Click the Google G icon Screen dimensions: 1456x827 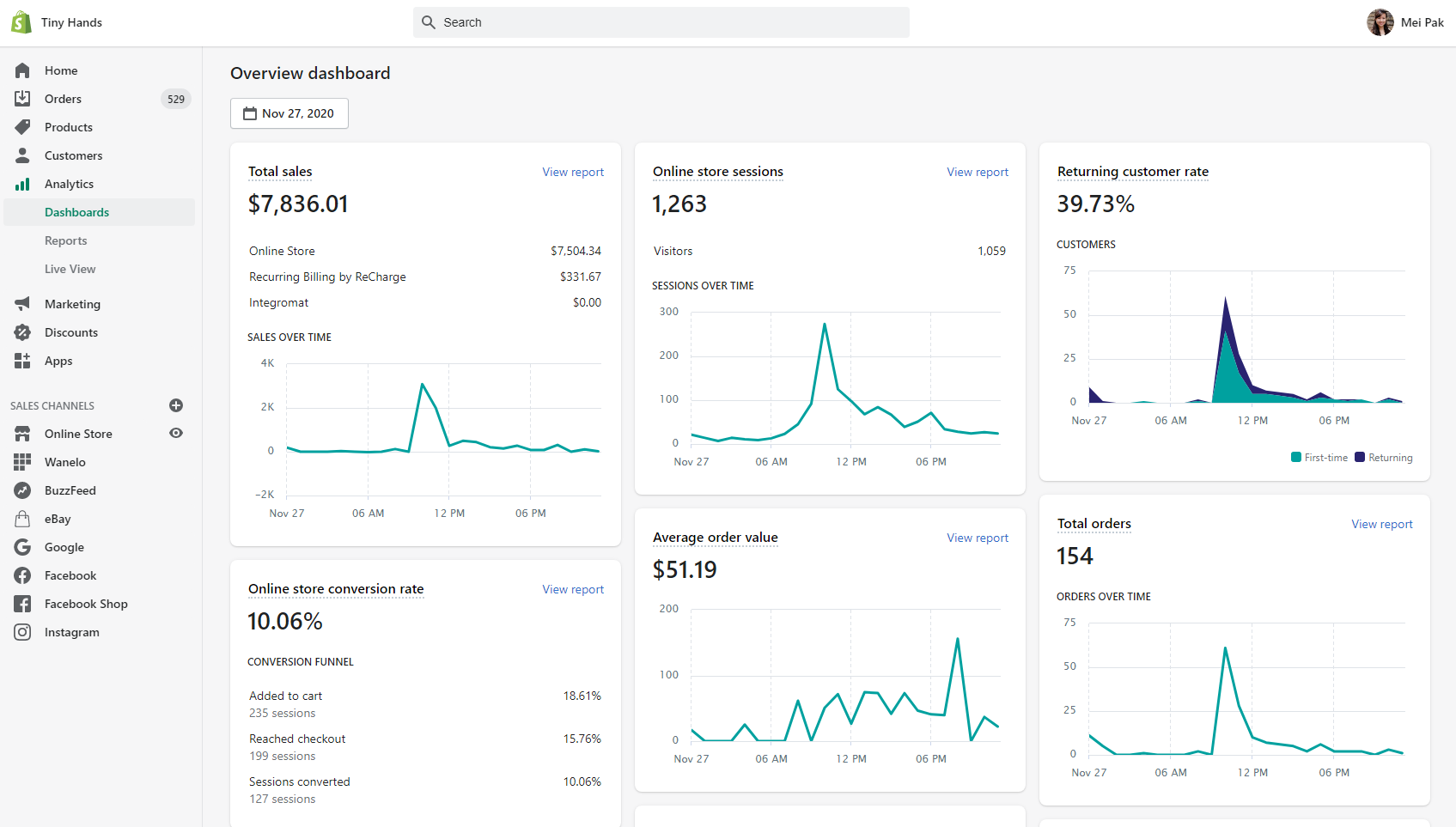click(x=22, y=547)
